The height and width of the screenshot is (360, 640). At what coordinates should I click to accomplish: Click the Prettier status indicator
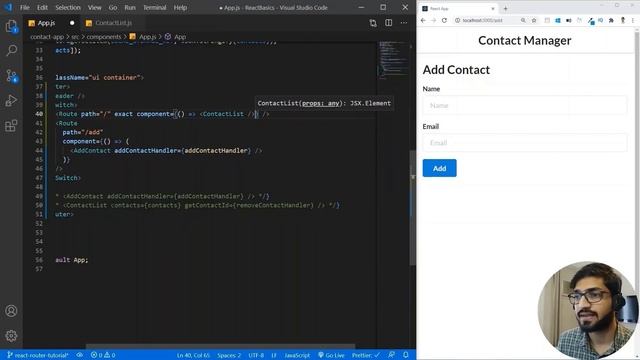[366, 355]
